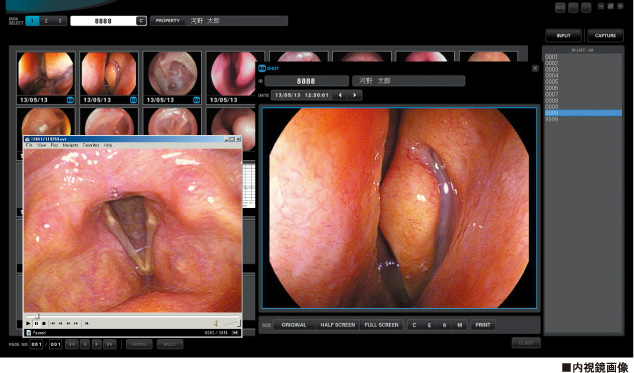Image resolution: width=634 pixels, height=373 pixels.
Task: Click the CAPTURE button
Action: [x=605, y=36]
